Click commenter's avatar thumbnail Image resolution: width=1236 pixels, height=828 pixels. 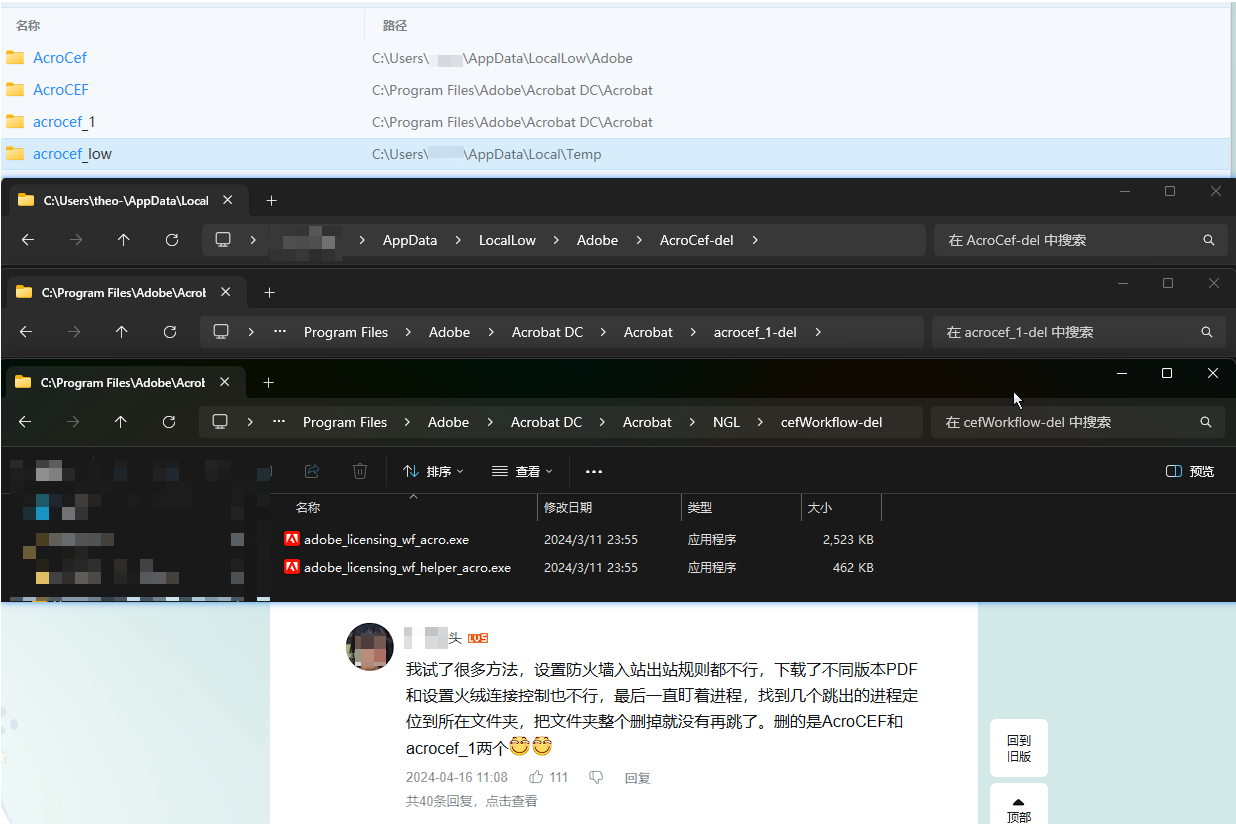click(x=369, y=646)
